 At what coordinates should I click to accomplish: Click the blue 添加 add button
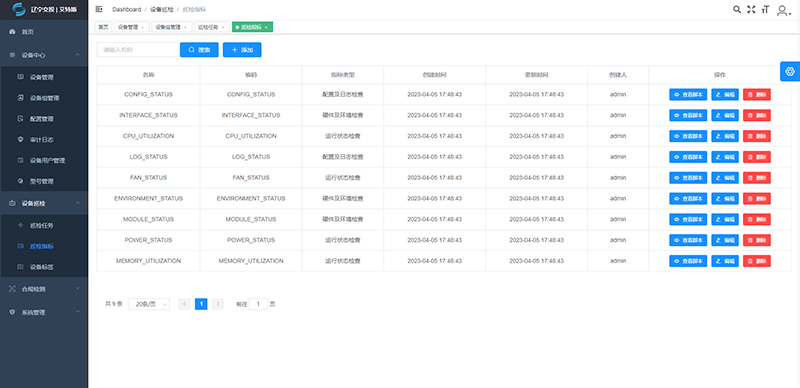[242, 50]
